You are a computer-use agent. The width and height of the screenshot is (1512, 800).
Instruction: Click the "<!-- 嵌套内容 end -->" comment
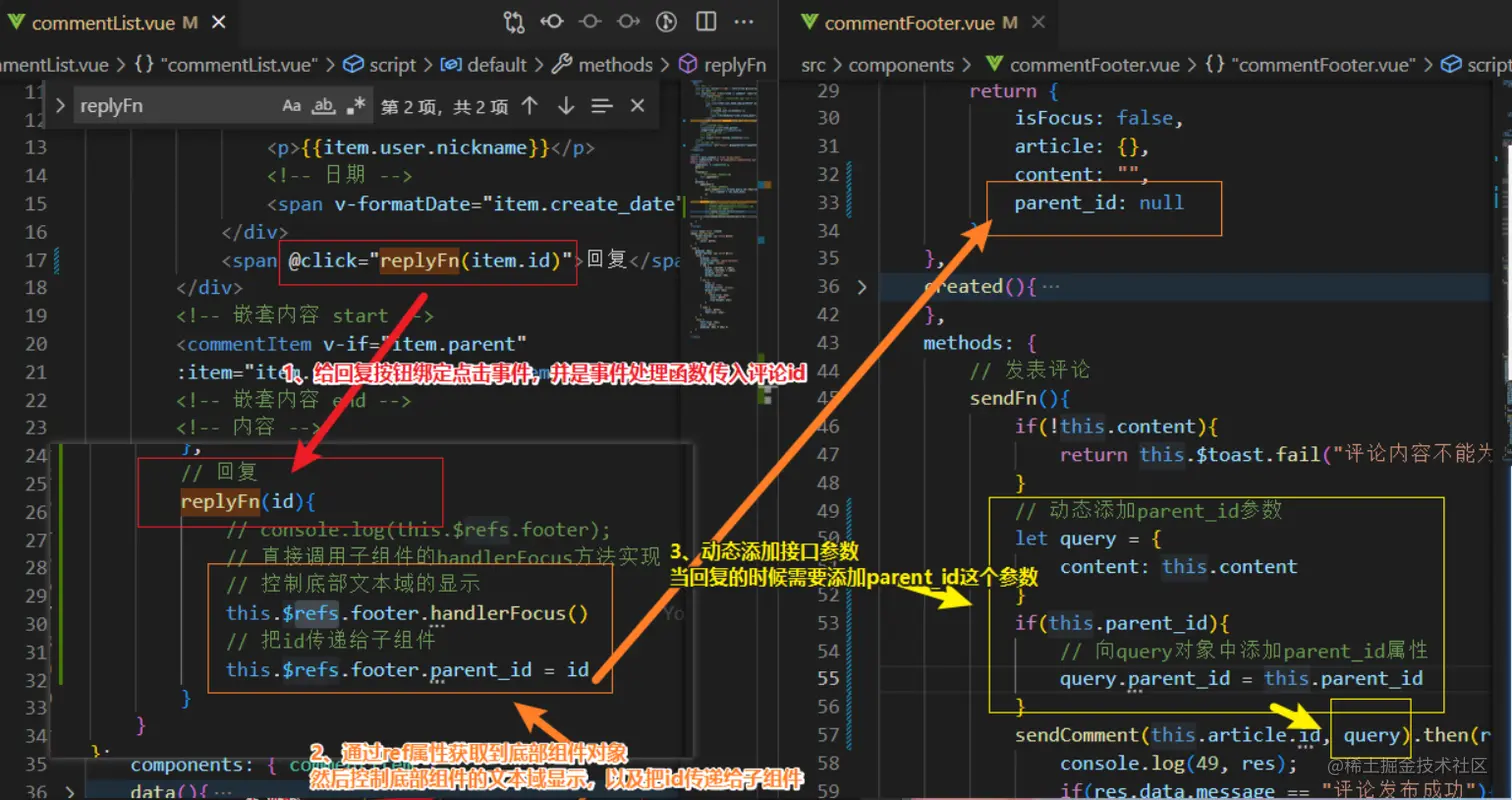(x=293, y=400)
